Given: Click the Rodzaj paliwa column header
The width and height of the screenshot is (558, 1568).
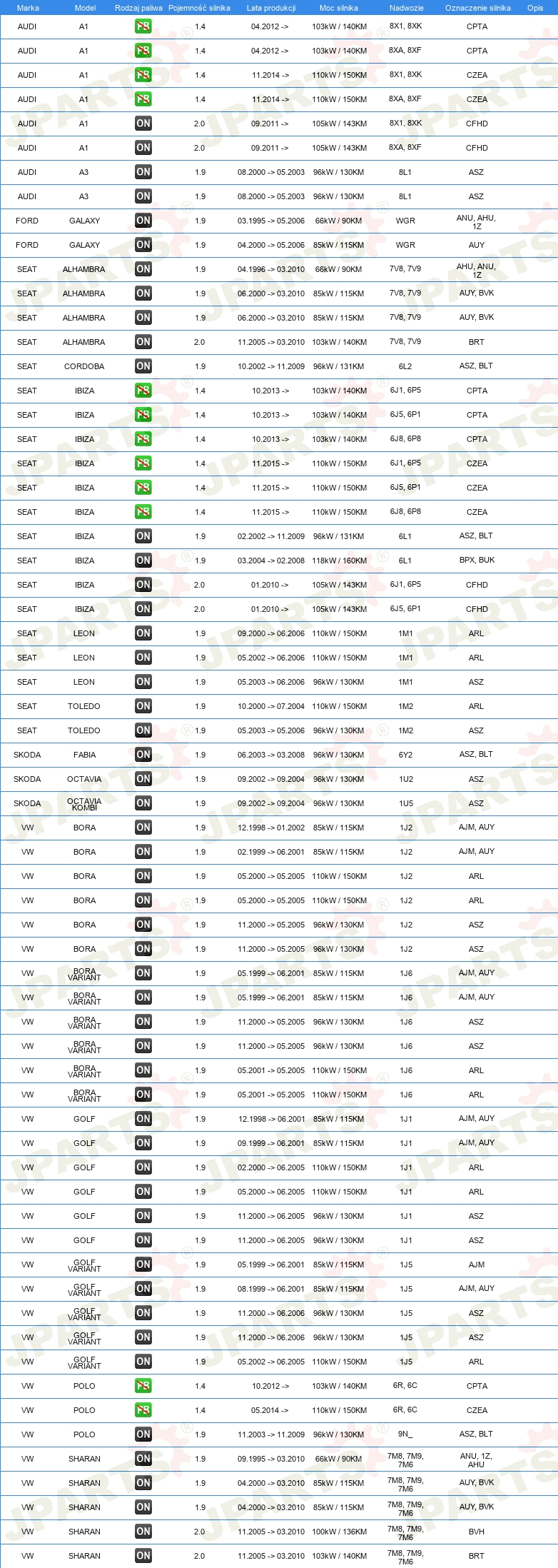Looking at the screenshot, I should (138, 8).
